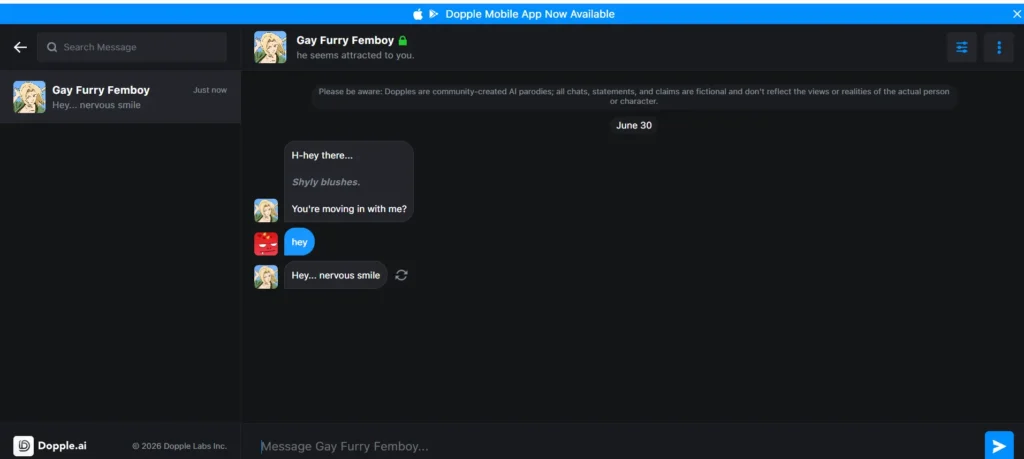Viewport: 1024px width, 459px height.
Task: Click the green lock icon in header
Action: 402,40
